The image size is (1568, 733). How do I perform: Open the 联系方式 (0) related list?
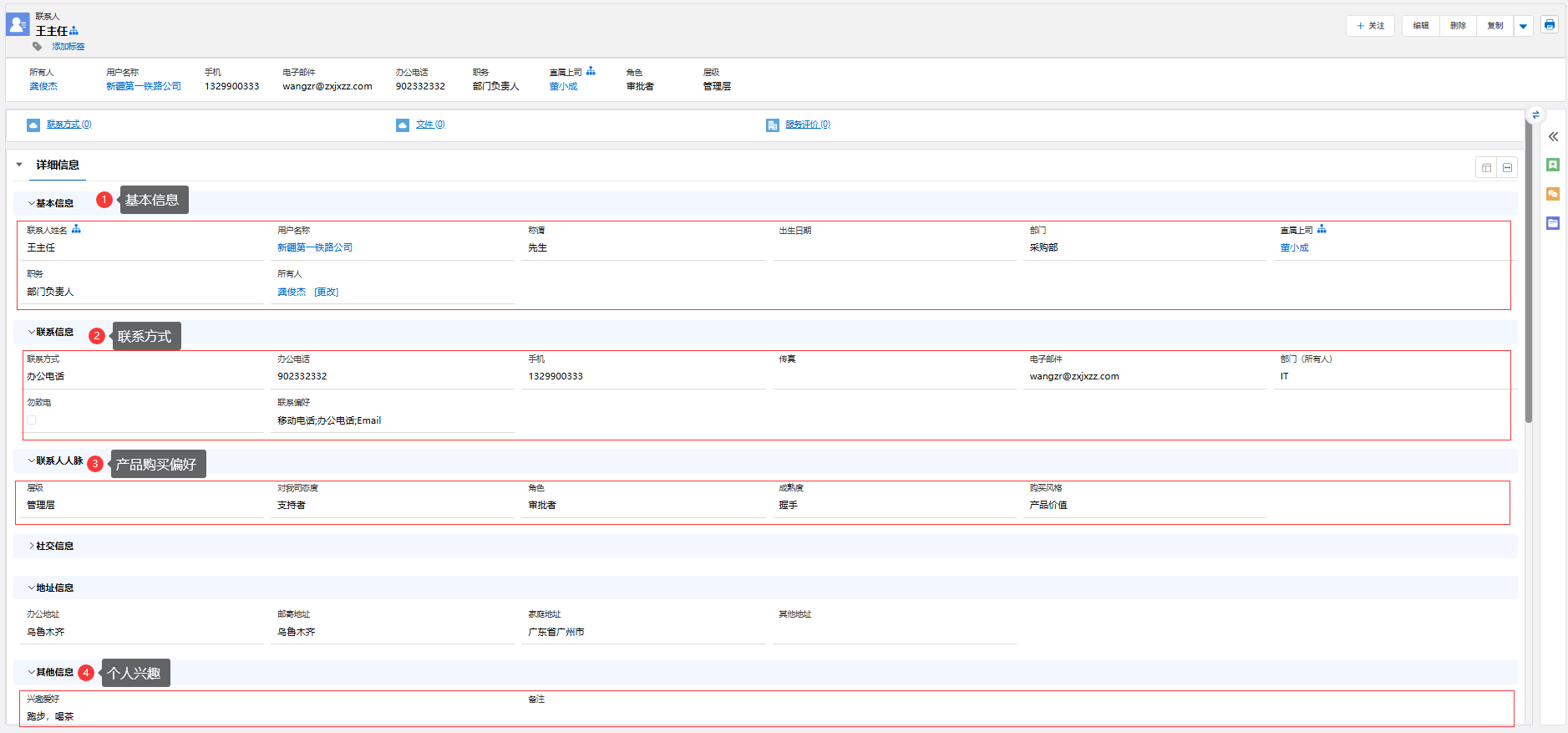point(69,125)
